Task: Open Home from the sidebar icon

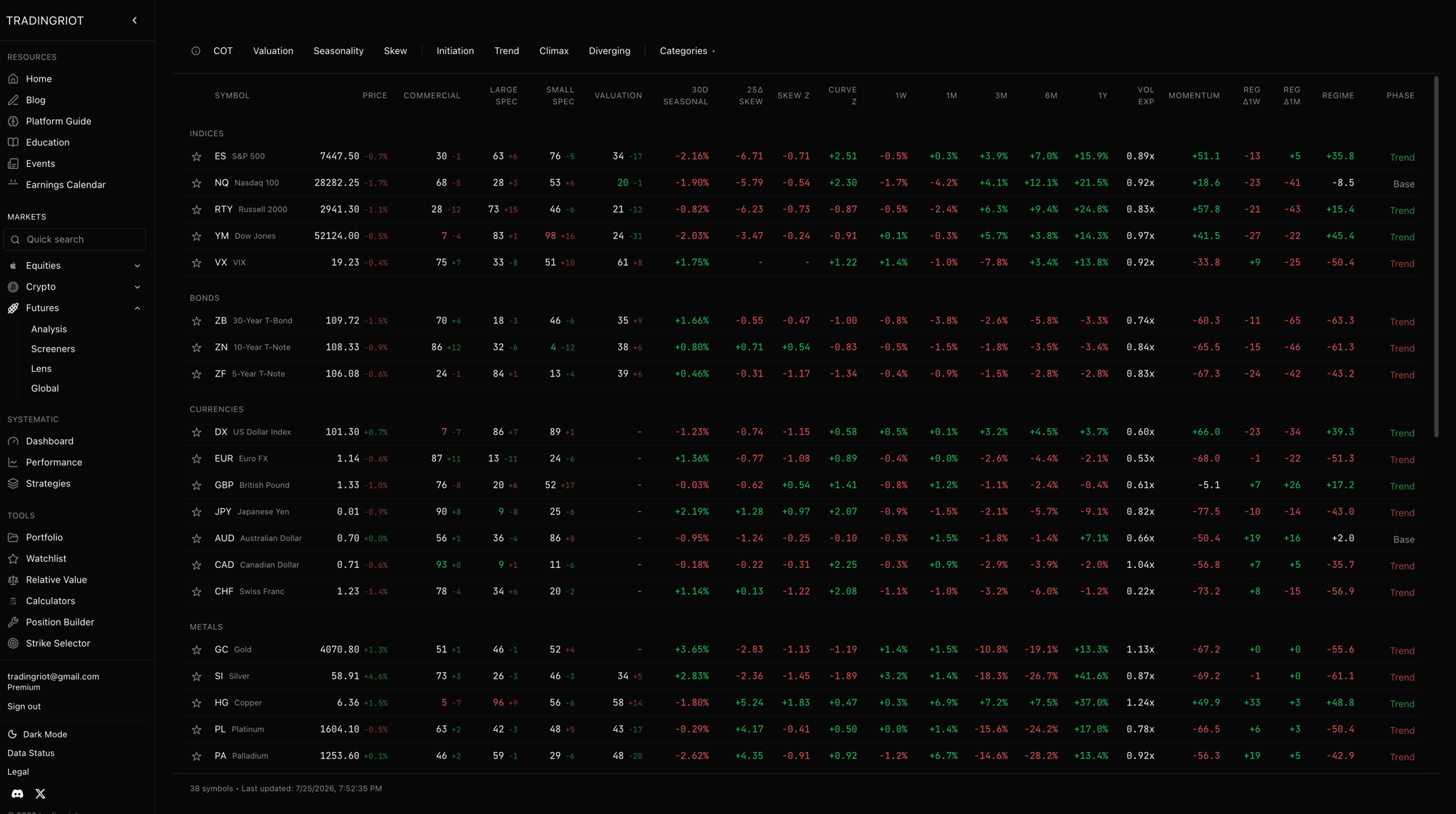Action: 13,79
